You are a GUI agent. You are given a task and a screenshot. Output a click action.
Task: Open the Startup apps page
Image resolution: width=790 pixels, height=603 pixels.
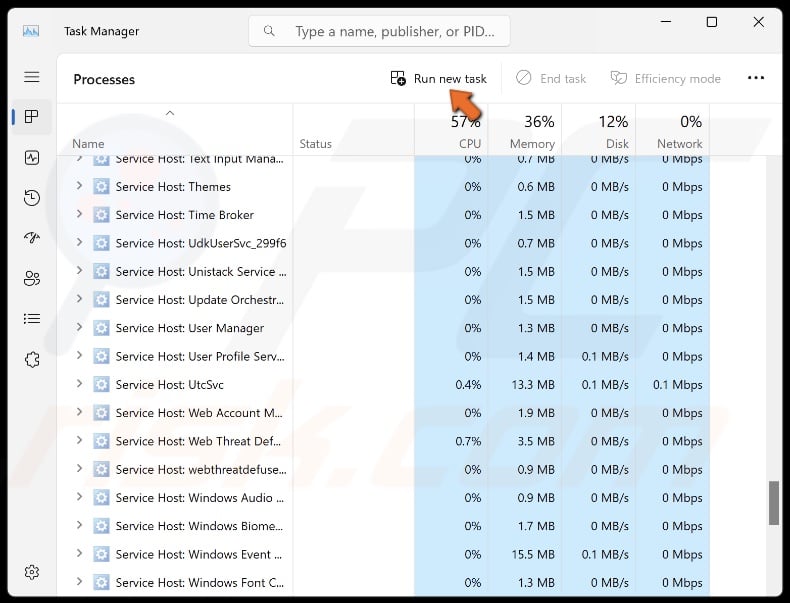[31, 238]
